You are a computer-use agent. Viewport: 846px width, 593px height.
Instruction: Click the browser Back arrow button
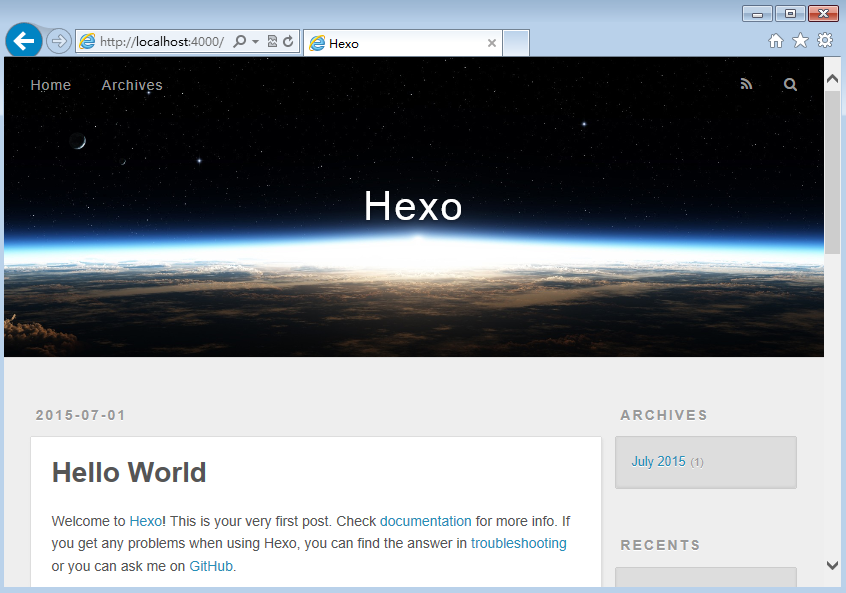pos(24,40)
